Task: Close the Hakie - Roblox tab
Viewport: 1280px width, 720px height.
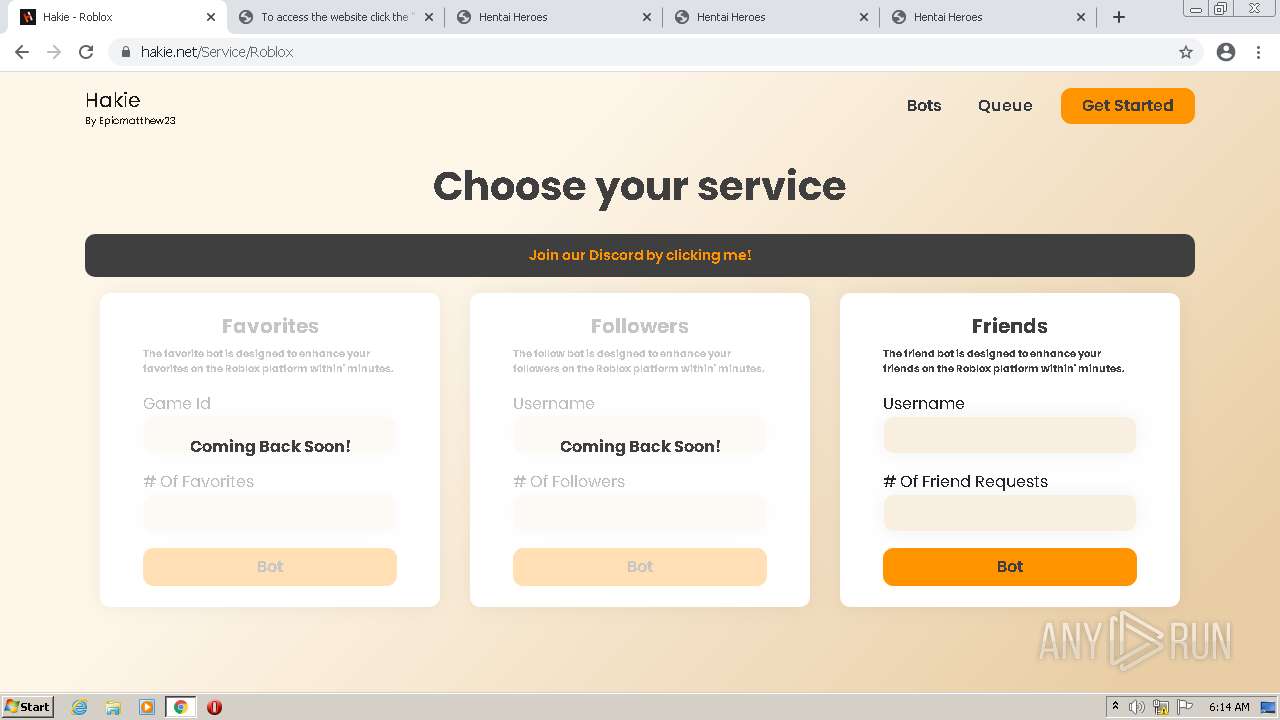Action: tap(211, 17)
